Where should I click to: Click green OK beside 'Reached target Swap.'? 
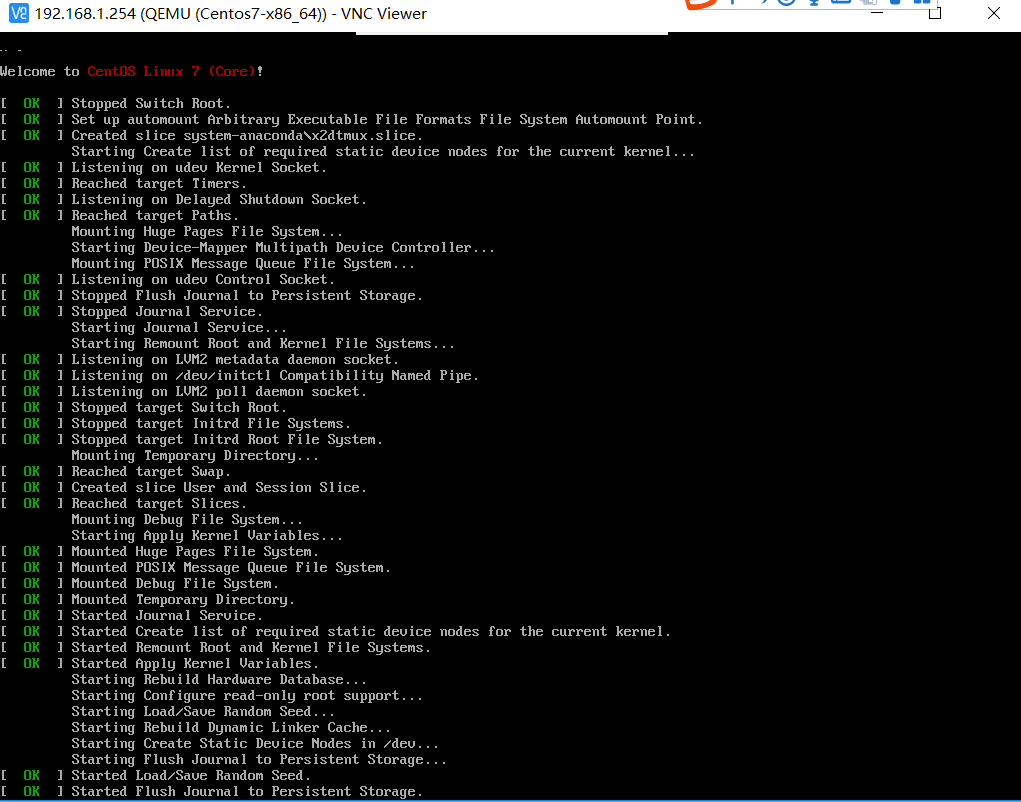31,471
